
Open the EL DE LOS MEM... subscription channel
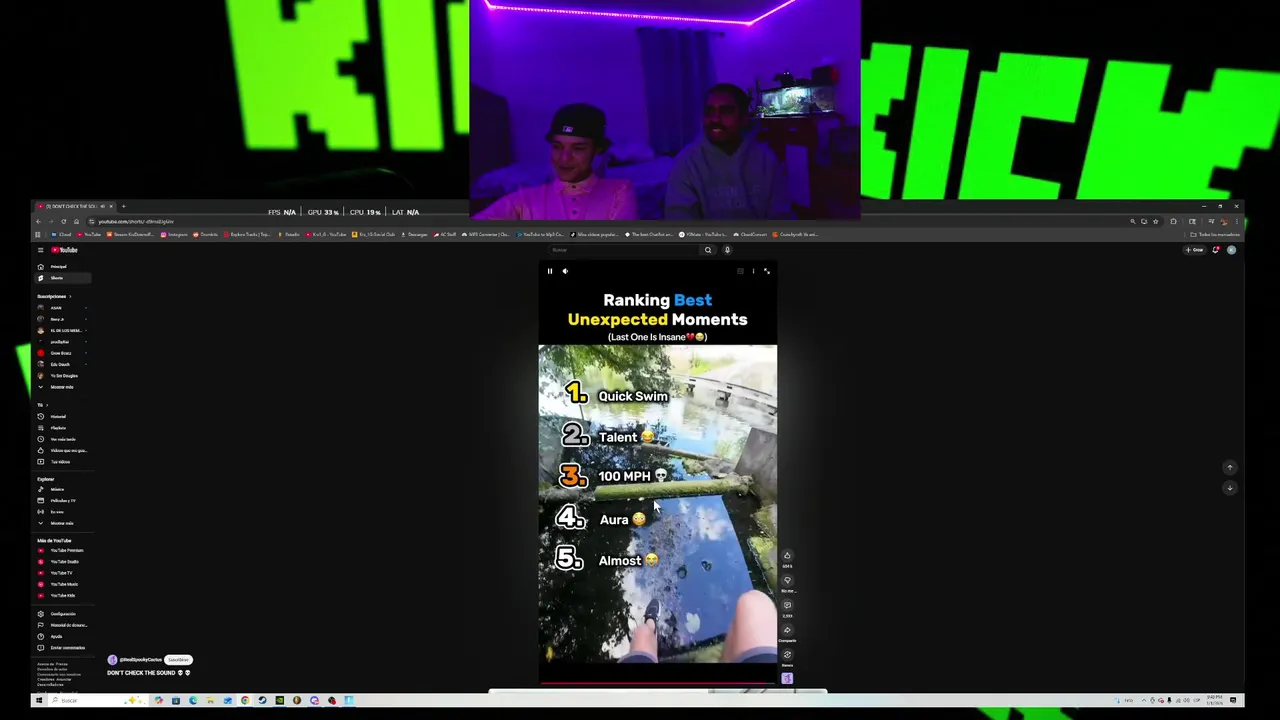(x=62, y=330)
